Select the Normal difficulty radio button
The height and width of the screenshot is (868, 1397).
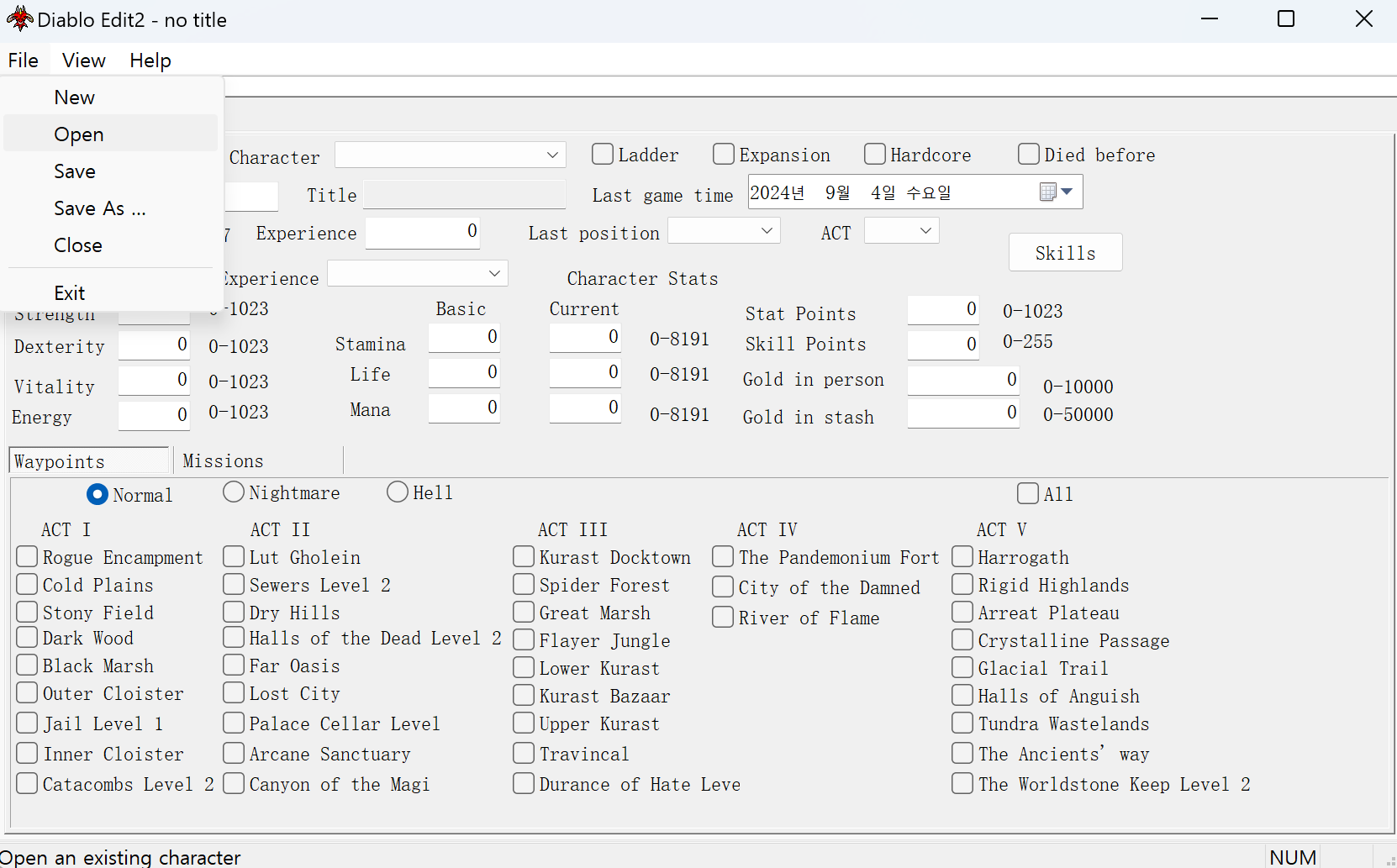[97, 494]
